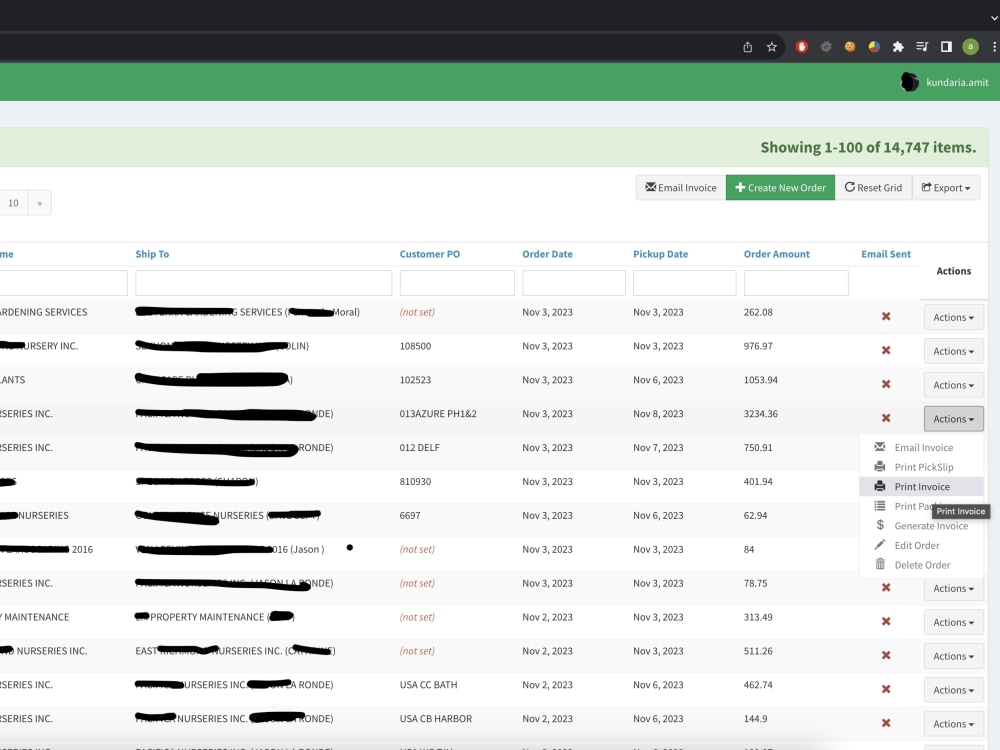The height and width of the screenshot is (750, 1000).
Task: Collapse the open Actions dropdown for 3234.36 order
Action: point(953,419)
